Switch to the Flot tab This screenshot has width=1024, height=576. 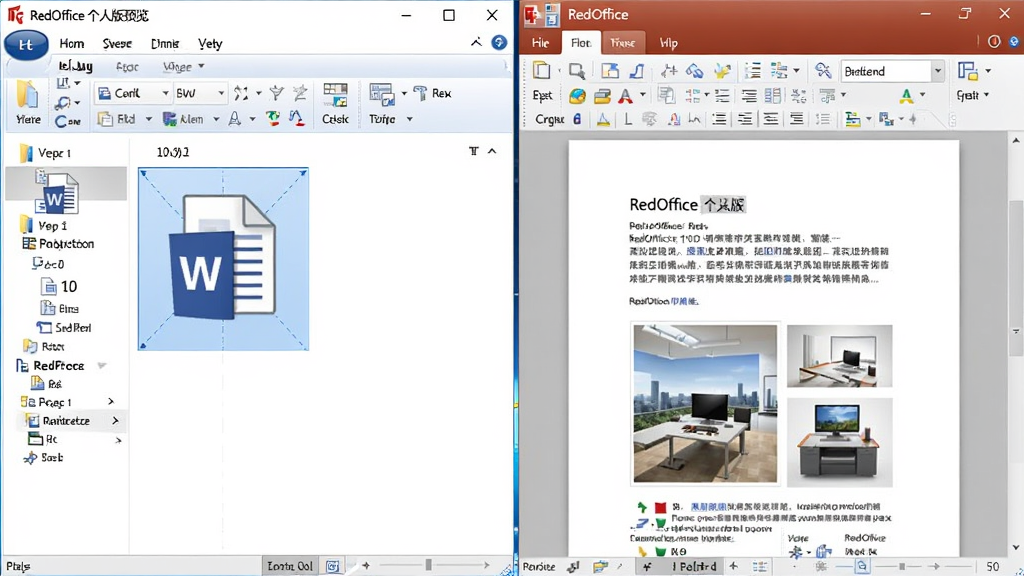[x=581, y=43]
